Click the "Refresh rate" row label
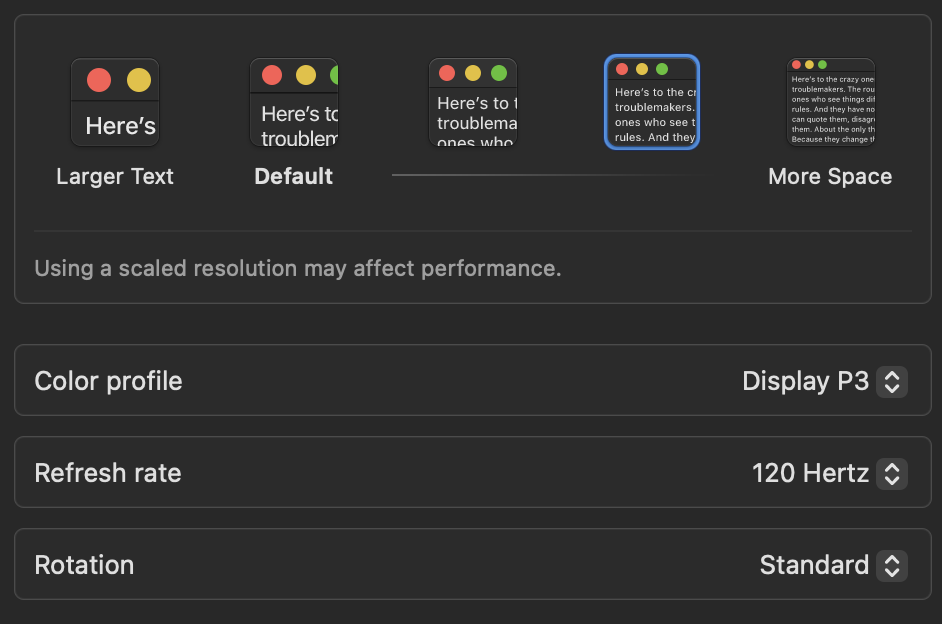Viewport: 942px width, 624px height. point(108,473)
